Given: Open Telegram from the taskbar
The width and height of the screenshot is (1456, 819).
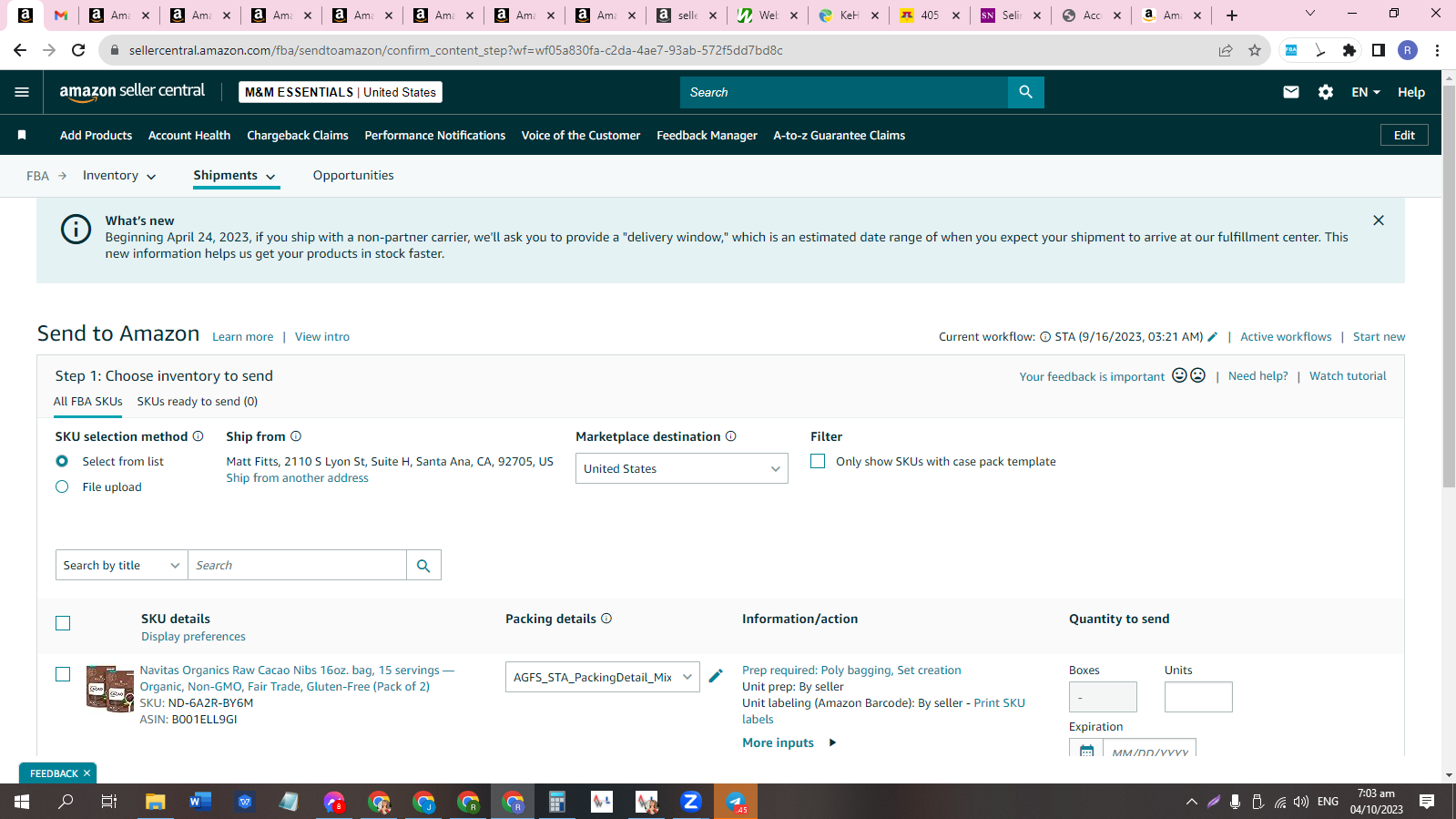Looking at the screenshot, I should (736, 802).
